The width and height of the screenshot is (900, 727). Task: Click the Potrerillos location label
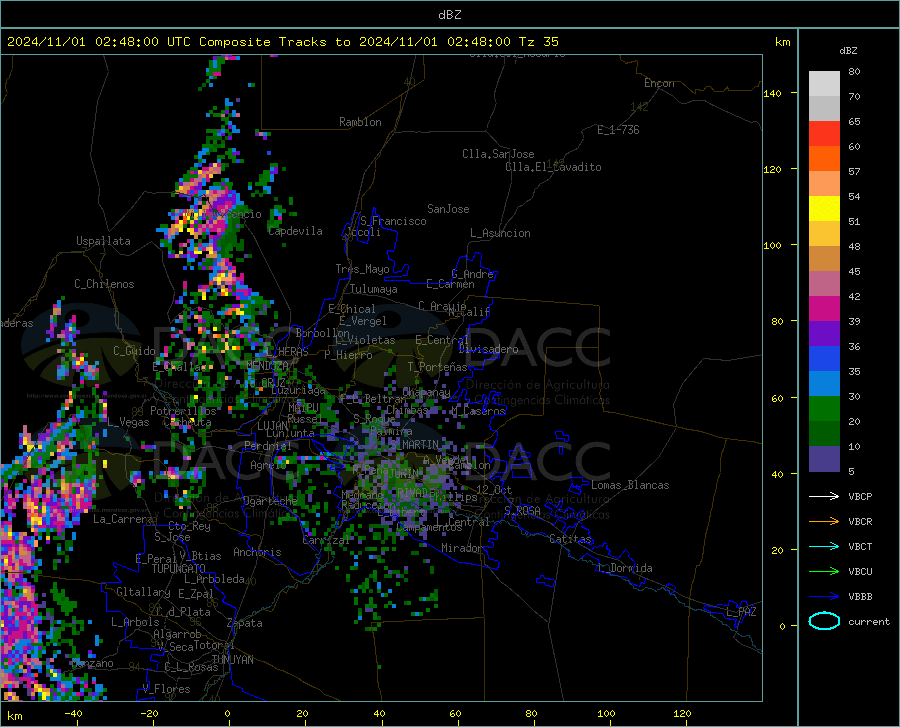tap(183, 411)
